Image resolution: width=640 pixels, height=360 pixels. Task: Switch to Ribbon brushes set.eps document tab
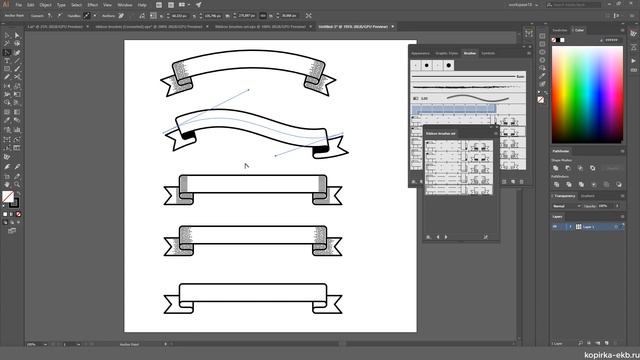[x=260, y=27]
